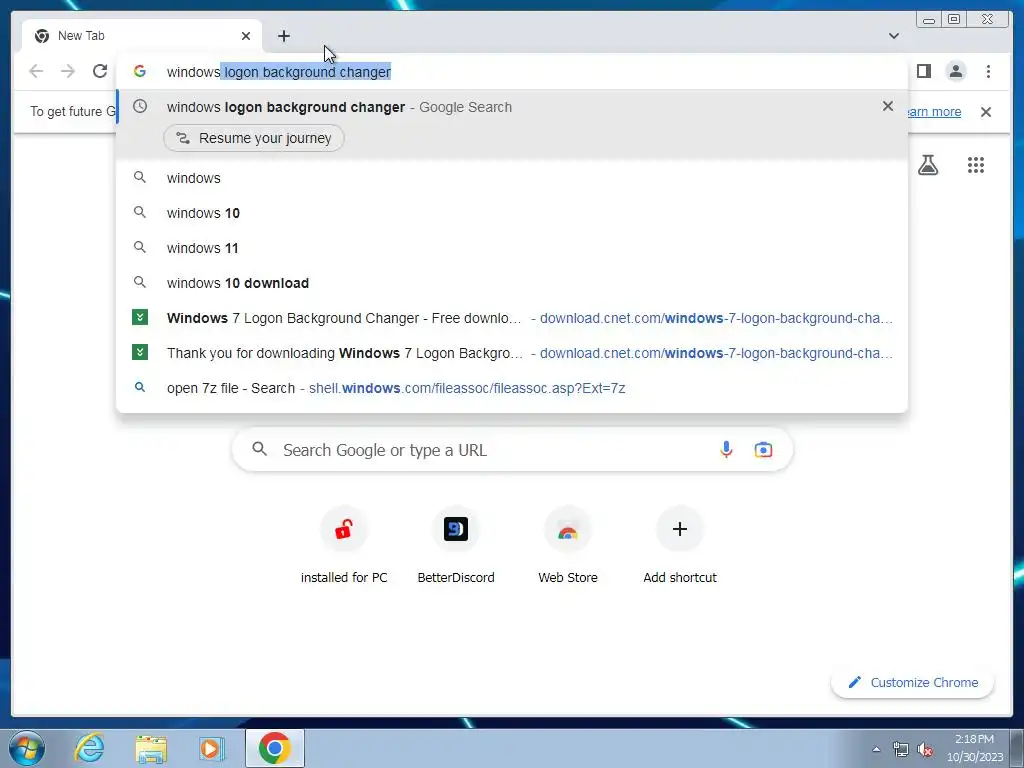
Task: Open Windows Media Player from the taskbar
Action: coord(212,748)
